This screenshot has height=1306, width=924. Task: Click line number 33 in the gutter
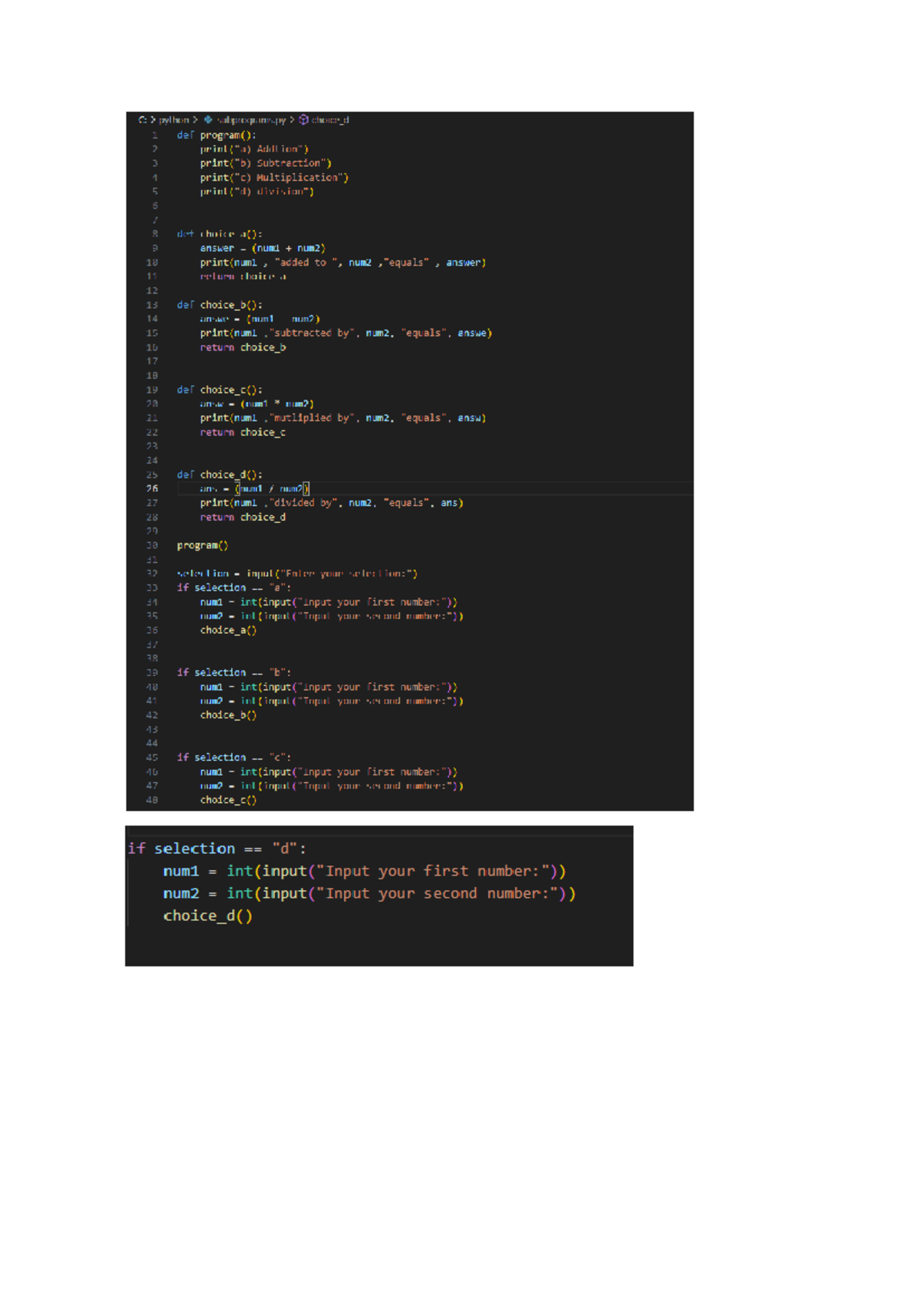click(x=152, y=588)
